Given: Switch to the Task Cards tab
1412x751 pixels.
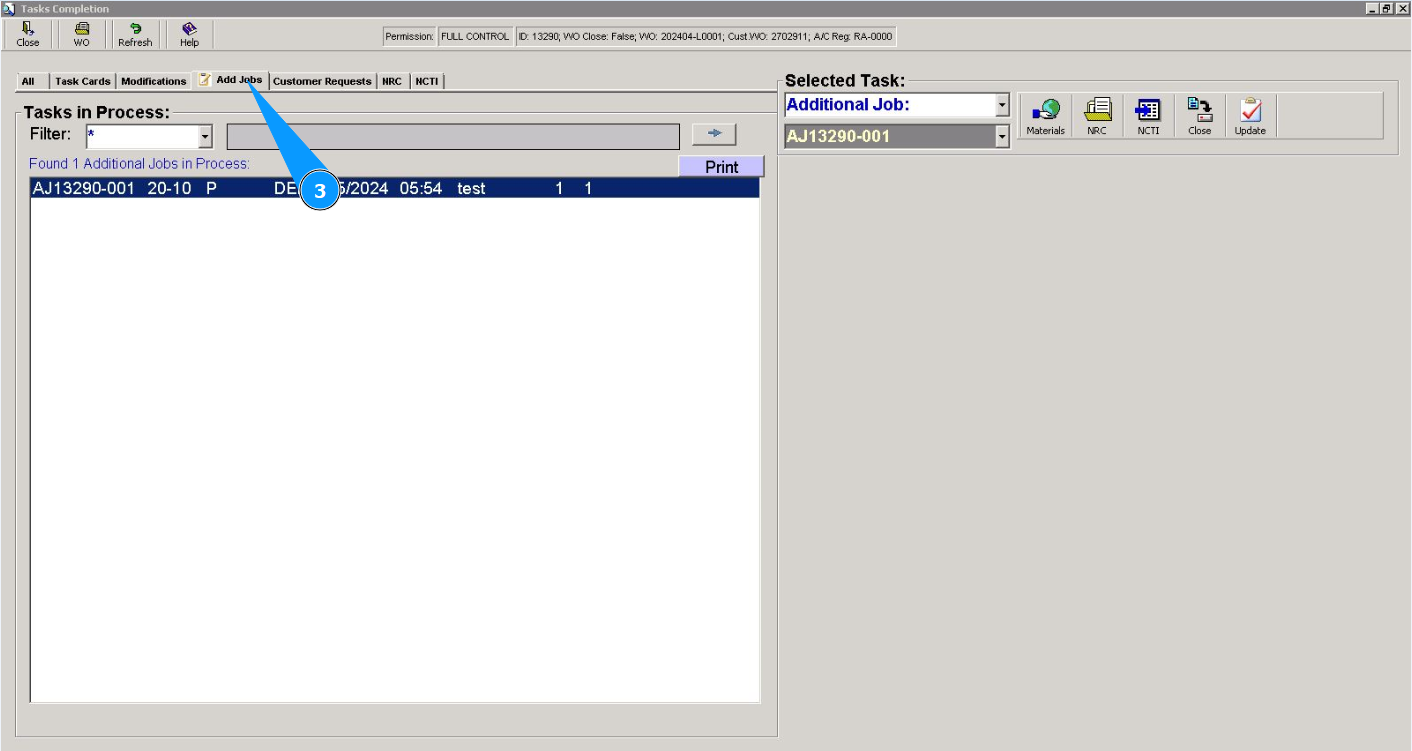Looking at the screenshot, I should 83,81.
